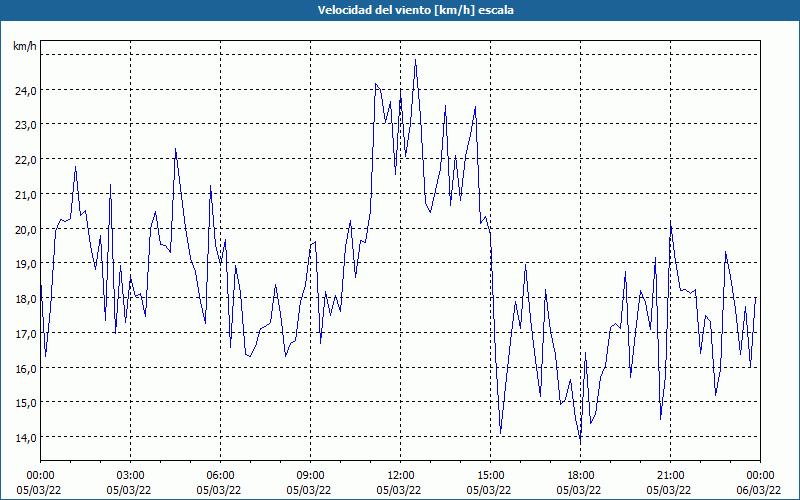Image resolution: width=800 pixels, height=500 pixels.
Task: Select the '17,0' y-axis label
Action: coord(25,333)
